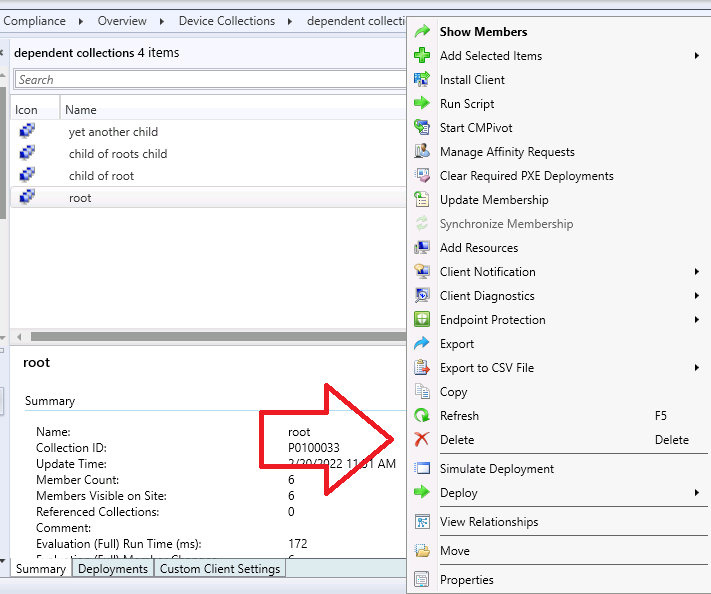The width and height of the screenshot is (711, 594).
Task: Click horizontal scrollbar left arrow
Action: point(19,337)
